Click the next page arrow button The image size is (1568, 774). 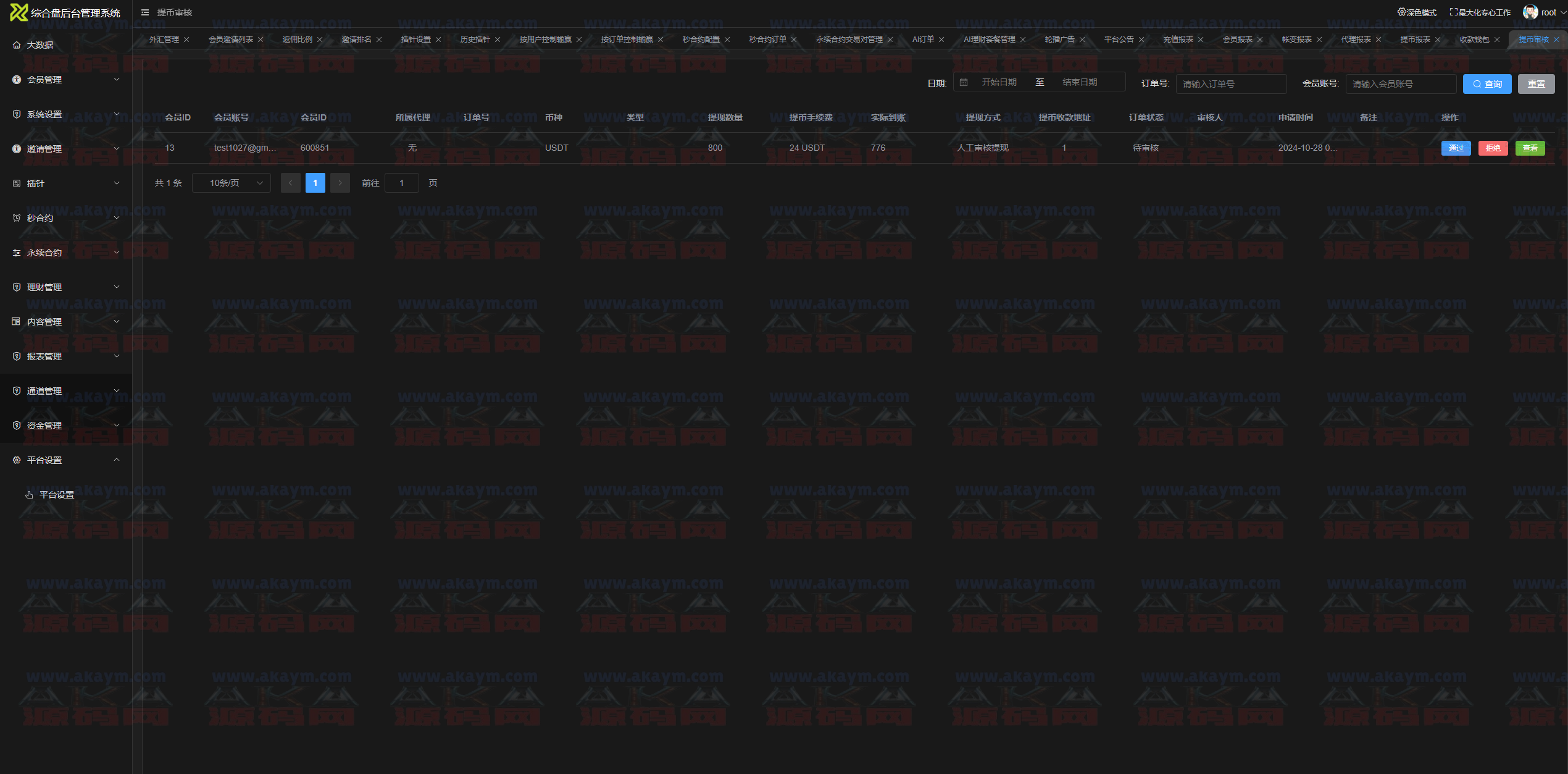pyautogui.click(x=340, y=183)
